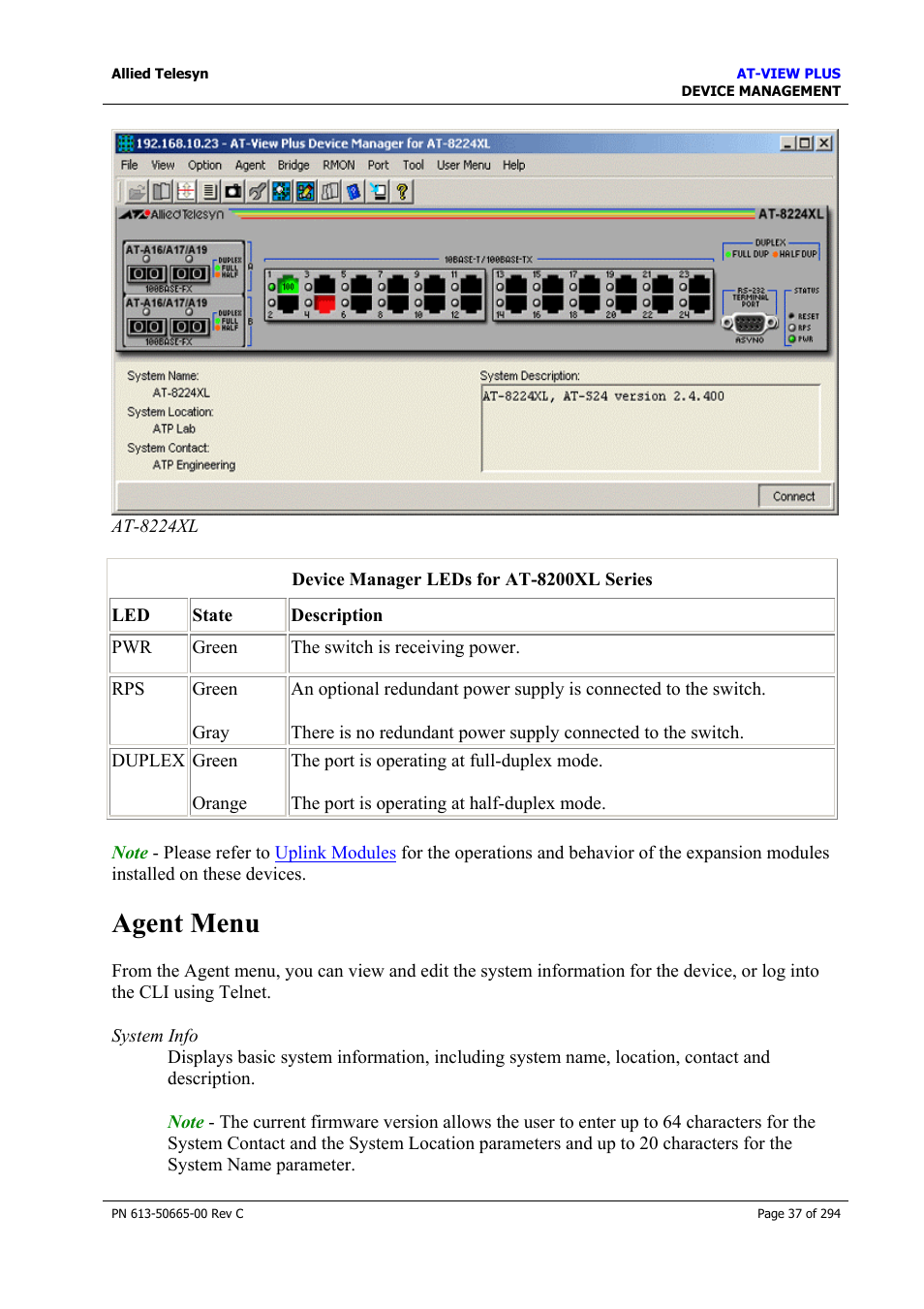Screen dimensions: 924x1309
Task: Open the Help menu
Action: coord(513,166)
